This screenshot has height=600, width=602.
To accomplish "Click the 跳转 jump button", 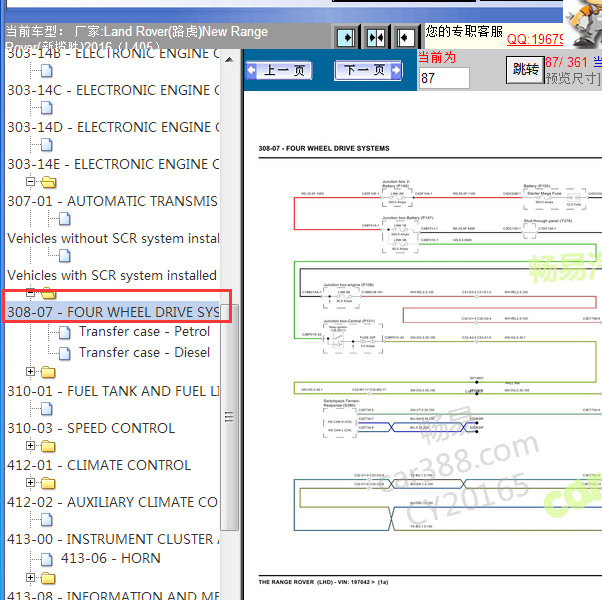I will pos(525,69).
